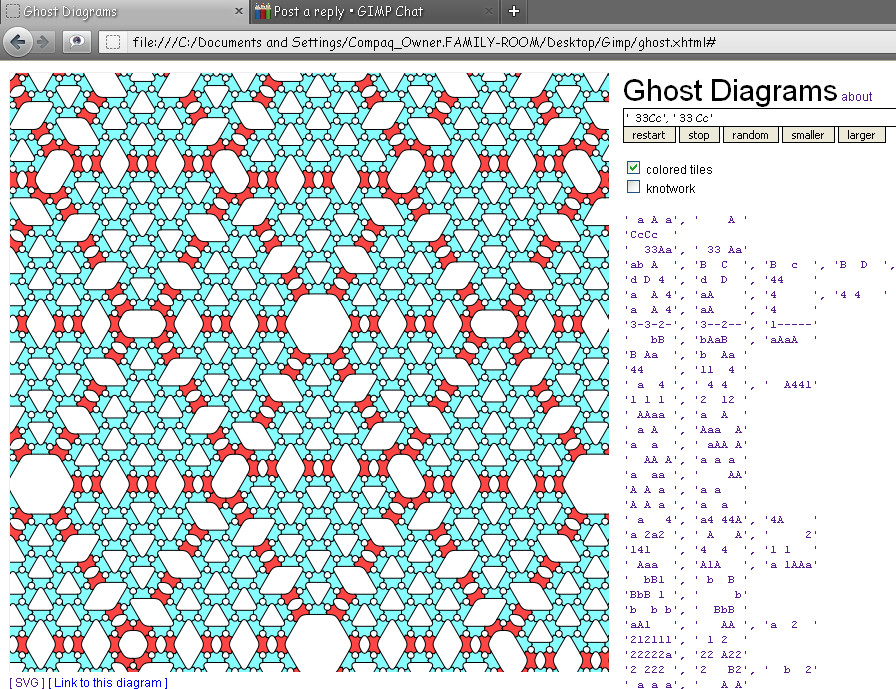
Task: Click the browser Forward arrow button
Action: (42, 42)
